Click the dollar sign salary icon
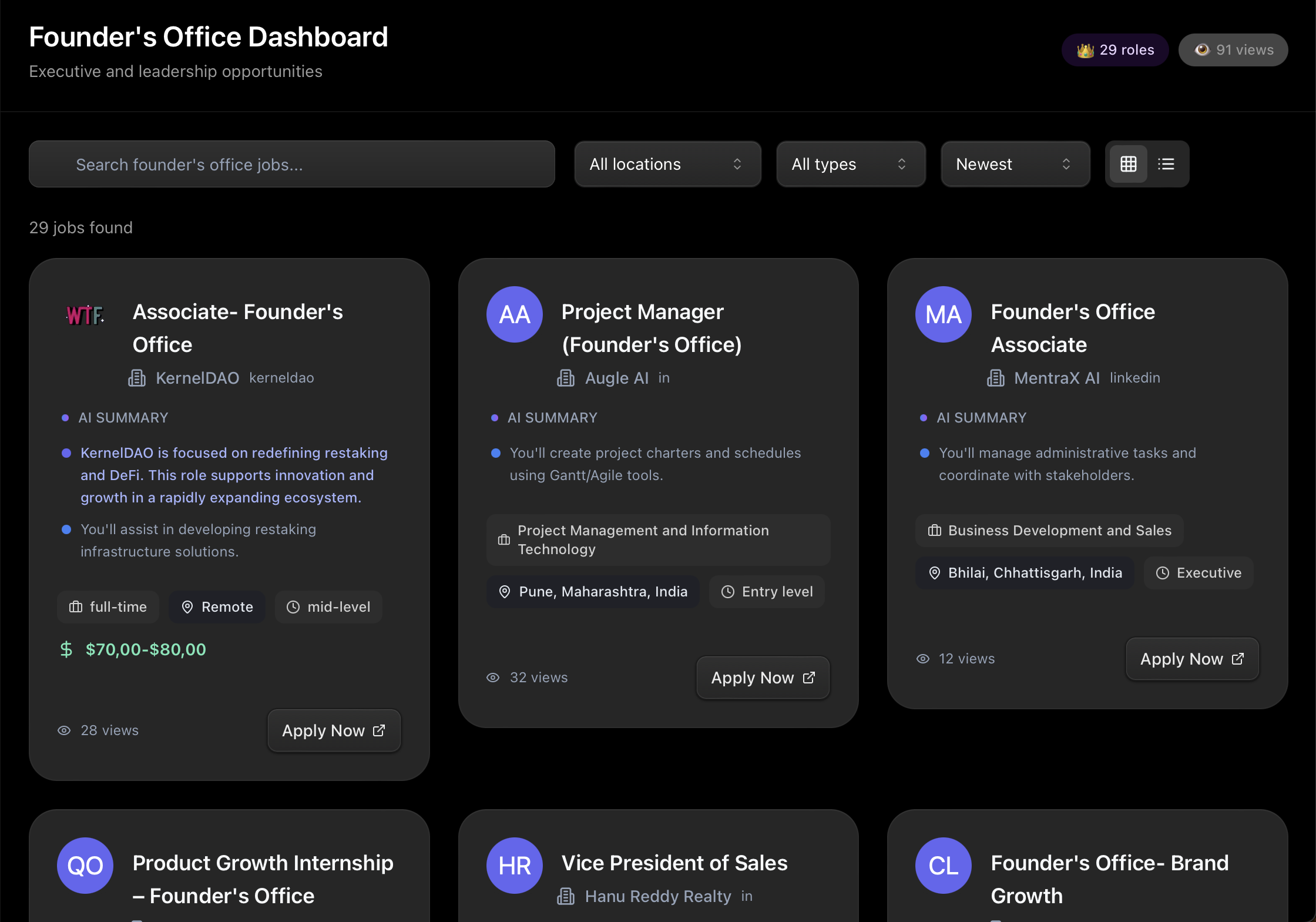1316x922 pixels. [x=66, y=649]
